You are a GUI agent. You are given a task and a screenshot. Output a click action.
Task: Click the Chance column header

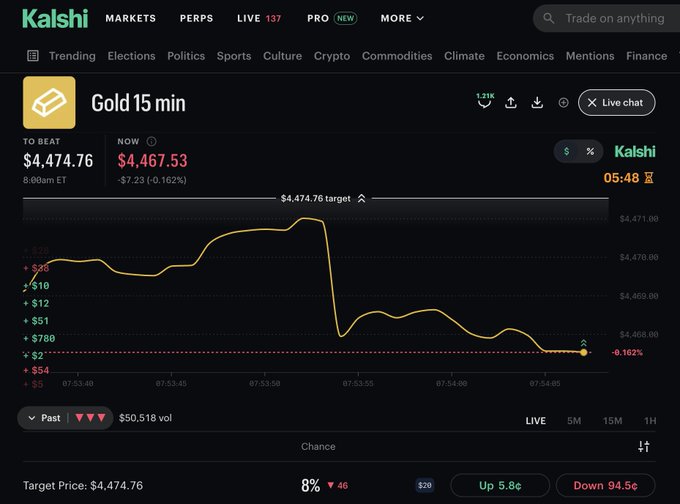click(318, 447)
